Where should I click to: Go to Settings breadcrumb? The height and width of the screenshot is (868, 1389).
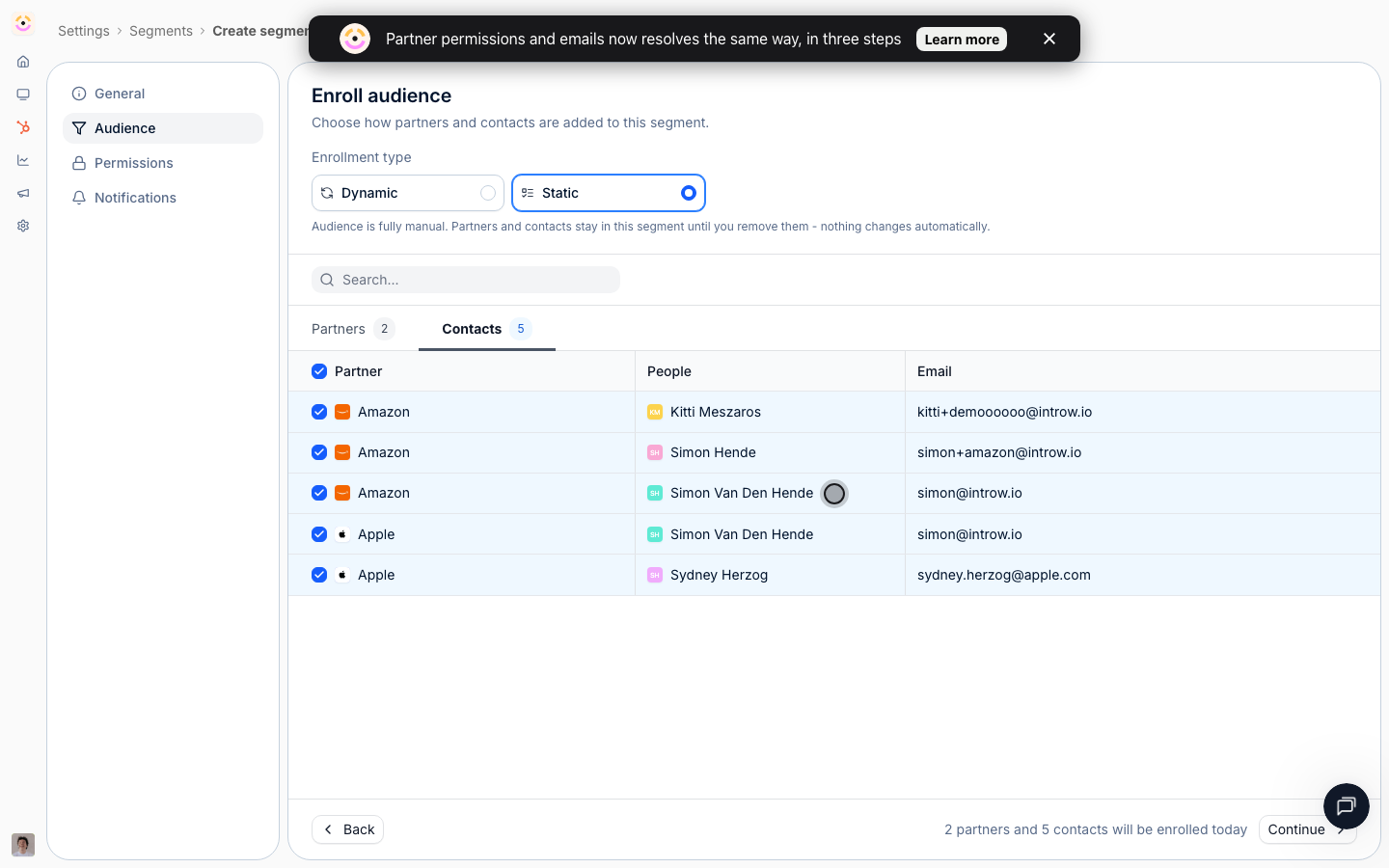(84, 31)
